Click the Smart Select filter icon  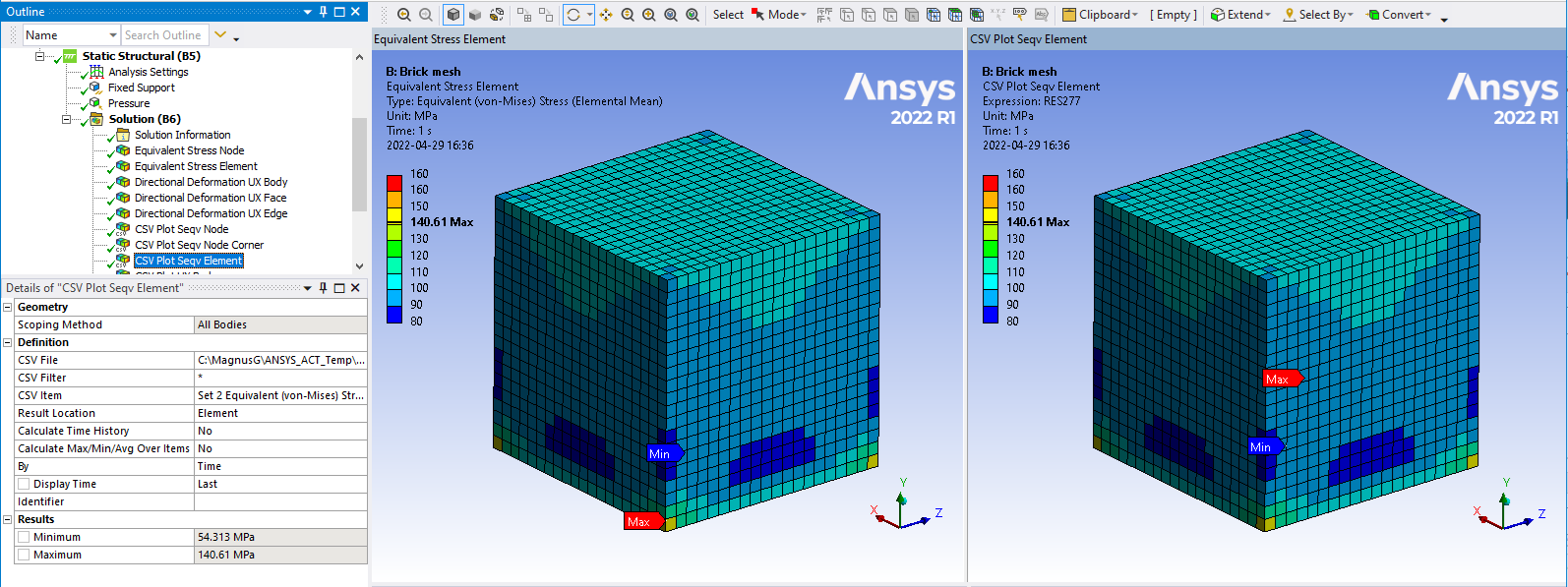click(x=824, y=15)
